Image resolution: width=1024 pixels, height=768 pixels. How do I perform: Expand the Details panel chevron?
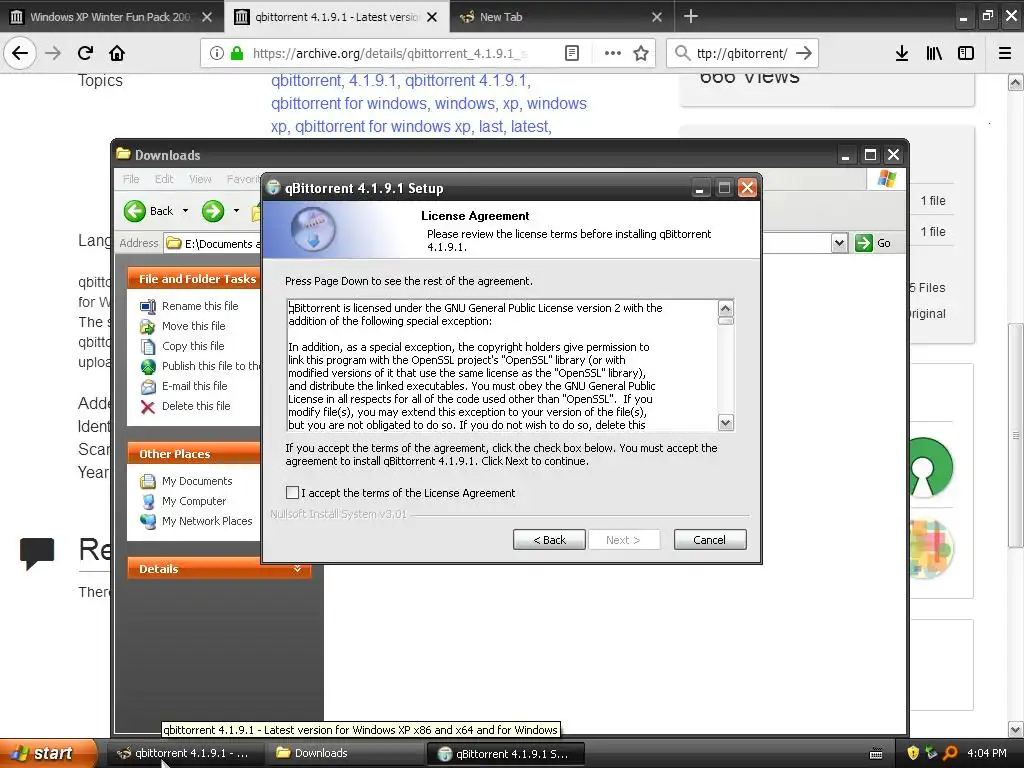[x=297, y=569]
